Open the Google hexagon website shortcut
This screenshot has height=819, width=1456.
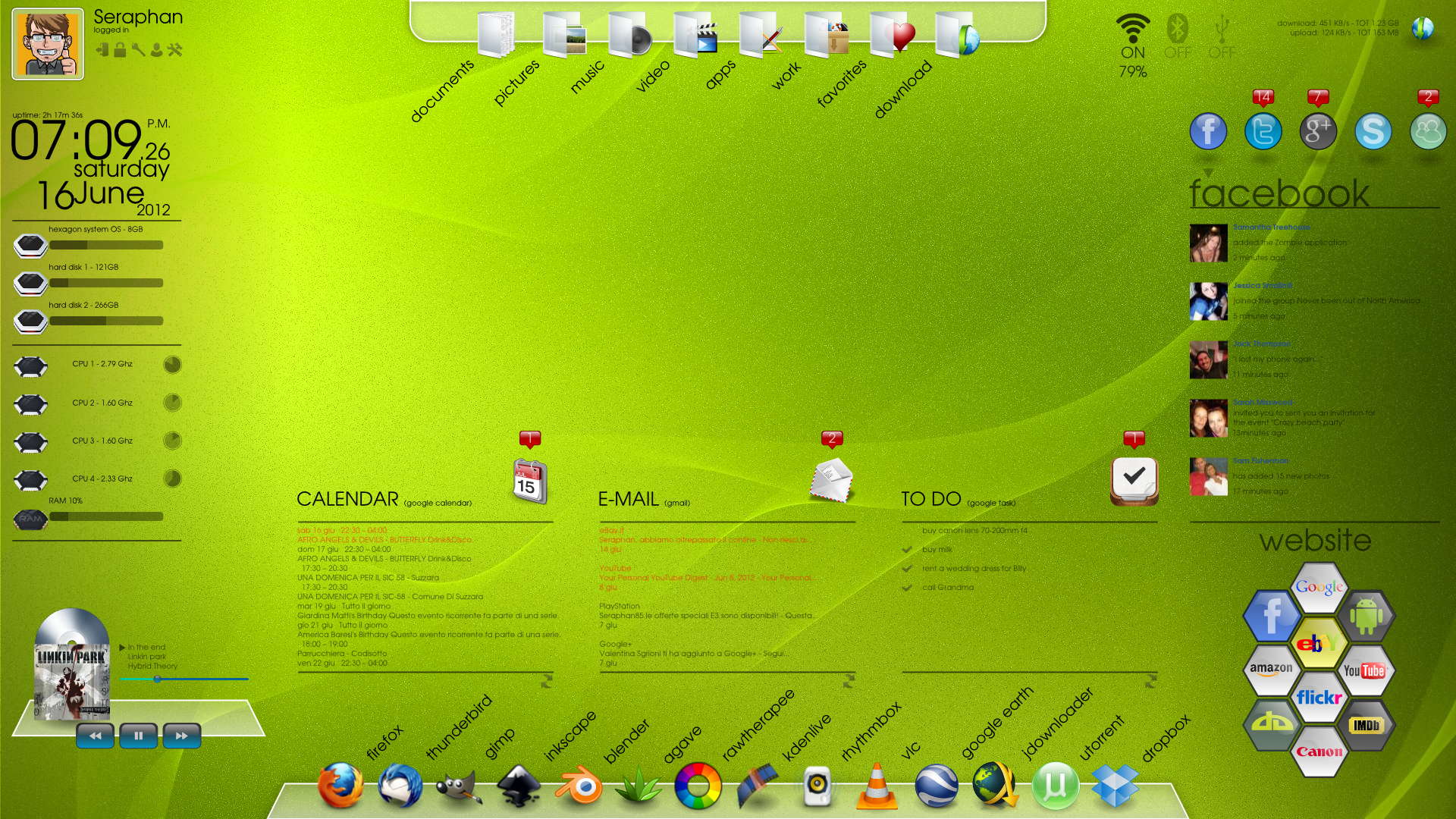pyautogui.click(x=1319, y=587)
